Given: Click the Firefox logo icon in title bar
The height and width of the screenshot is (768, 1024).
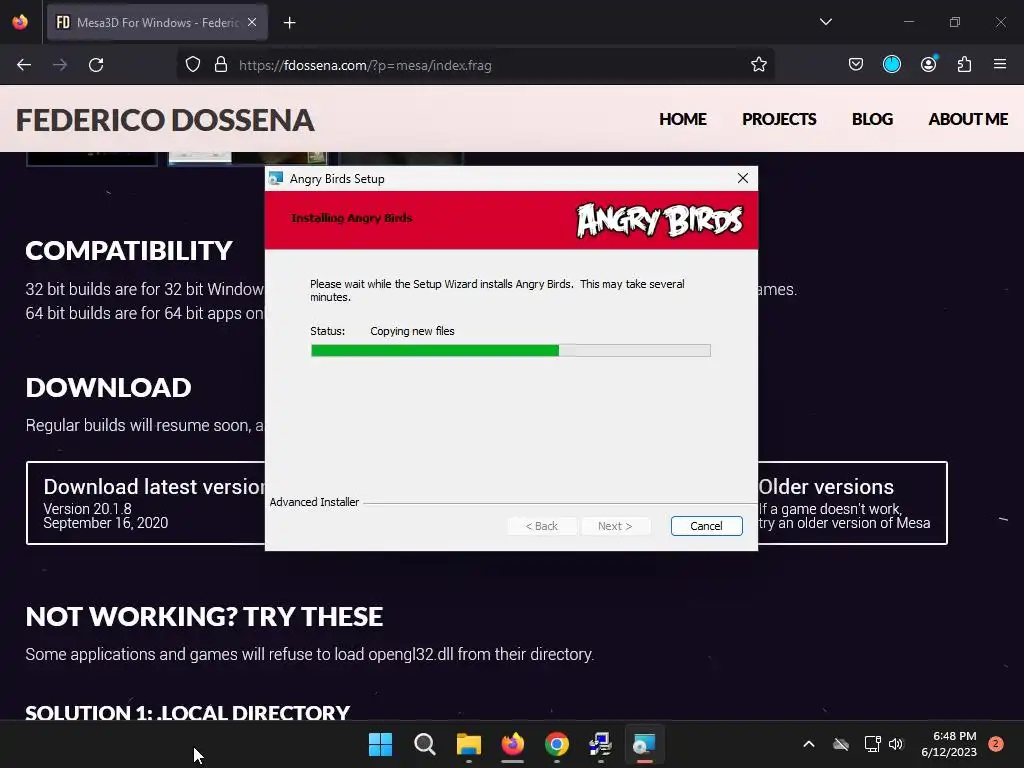Looking at the screenshot, I should (x=20, y=22).
